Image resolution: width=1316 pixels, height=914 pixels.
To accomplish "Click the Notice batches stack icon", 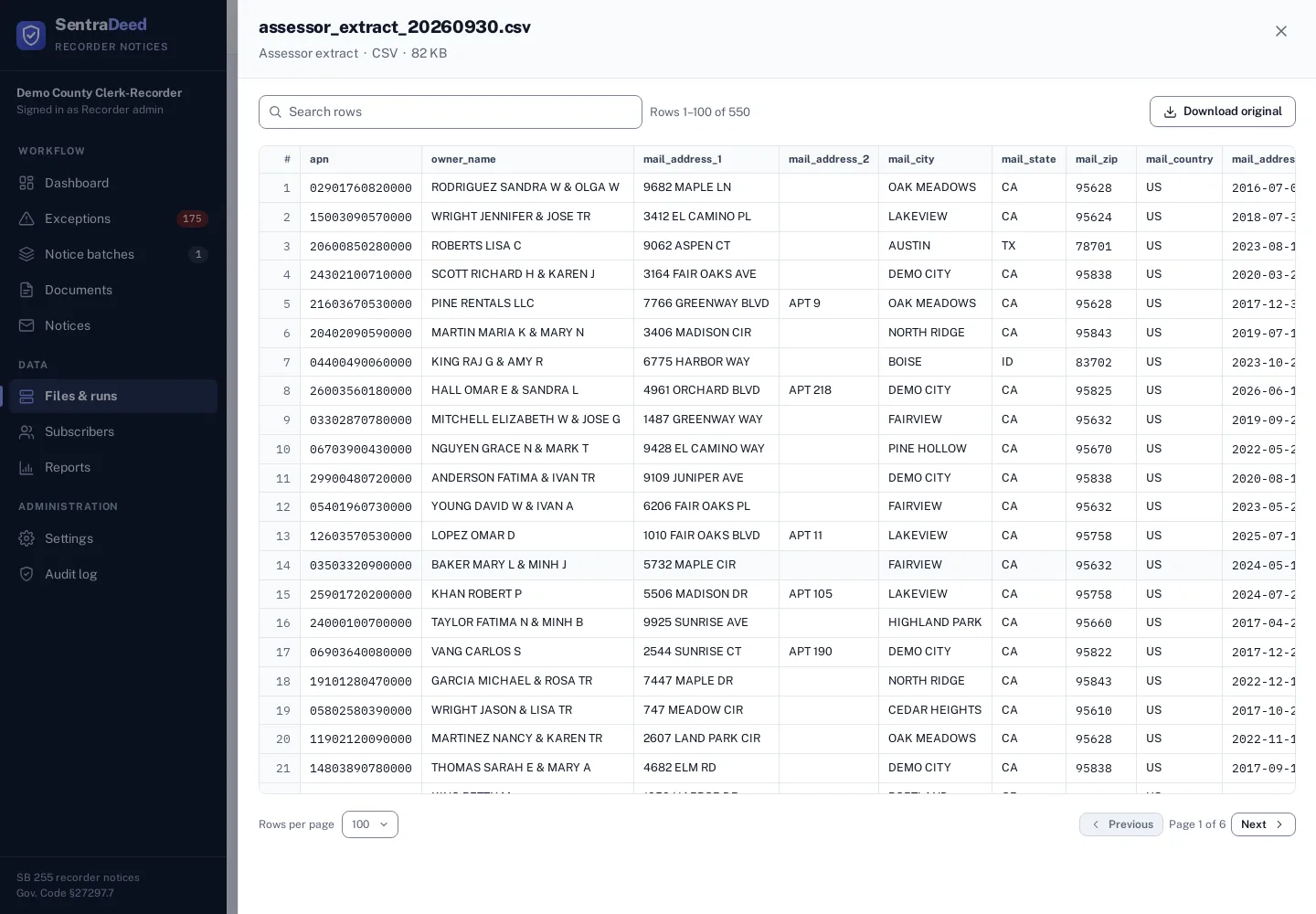I will point(27,254).
